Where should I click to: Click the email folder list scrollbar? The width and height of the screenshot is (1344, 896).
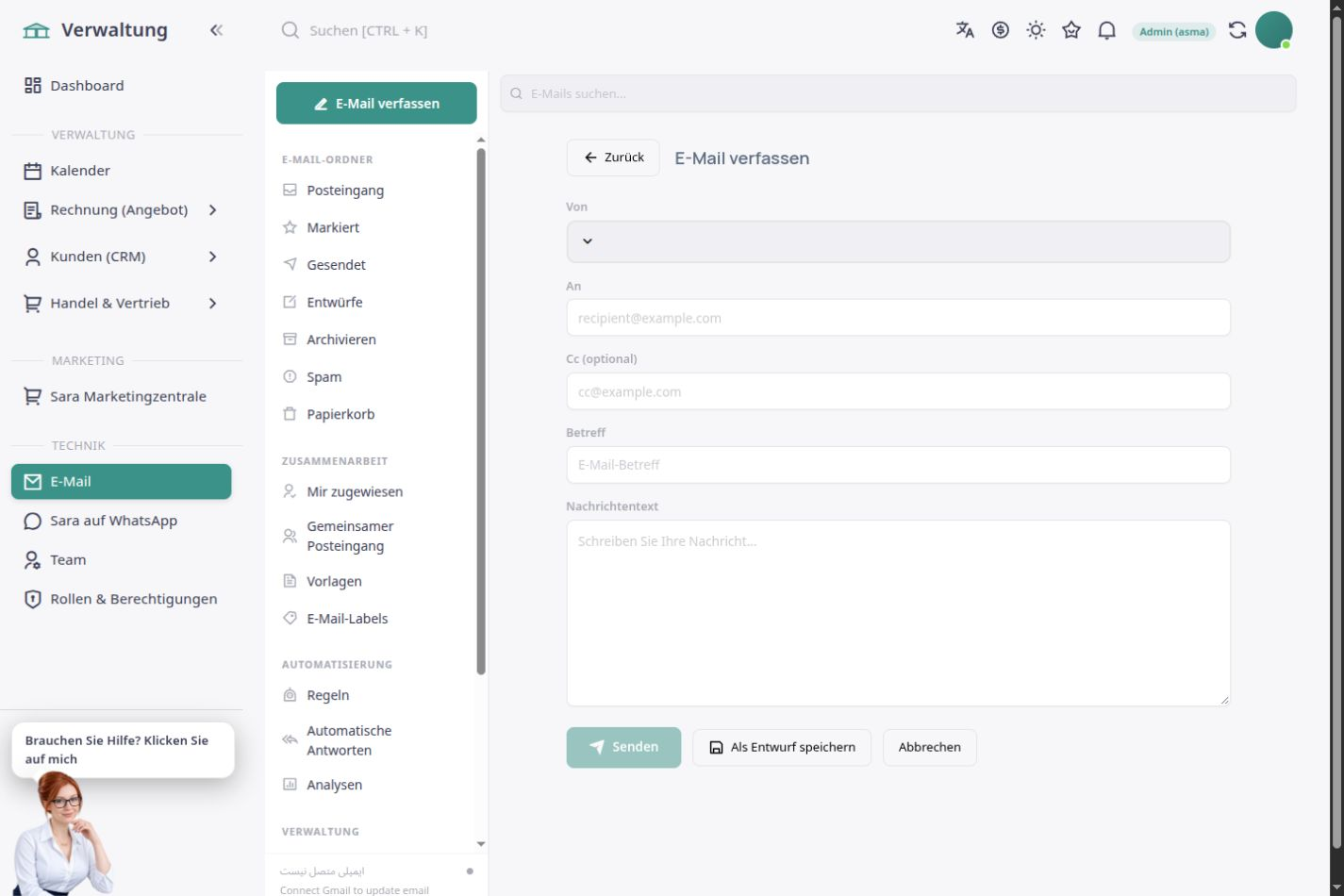(481, 410)
